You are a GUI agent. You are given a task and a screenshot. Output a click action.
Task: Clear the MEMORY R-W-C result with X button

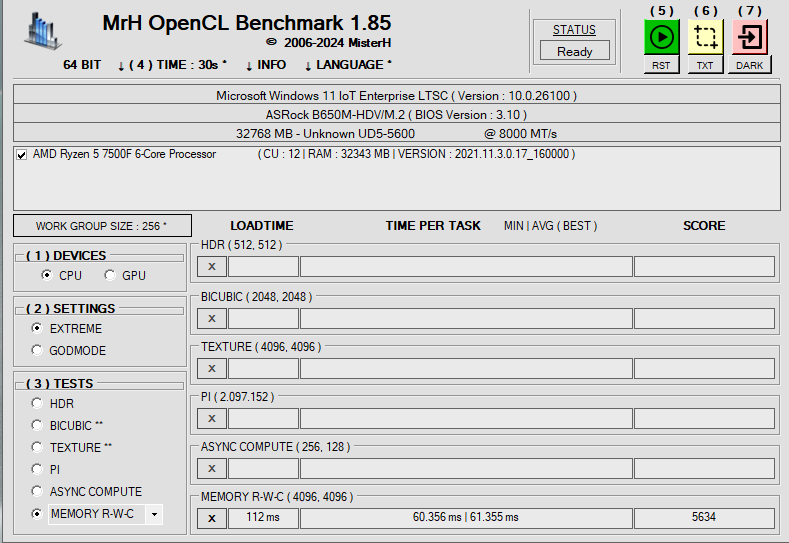212,518
